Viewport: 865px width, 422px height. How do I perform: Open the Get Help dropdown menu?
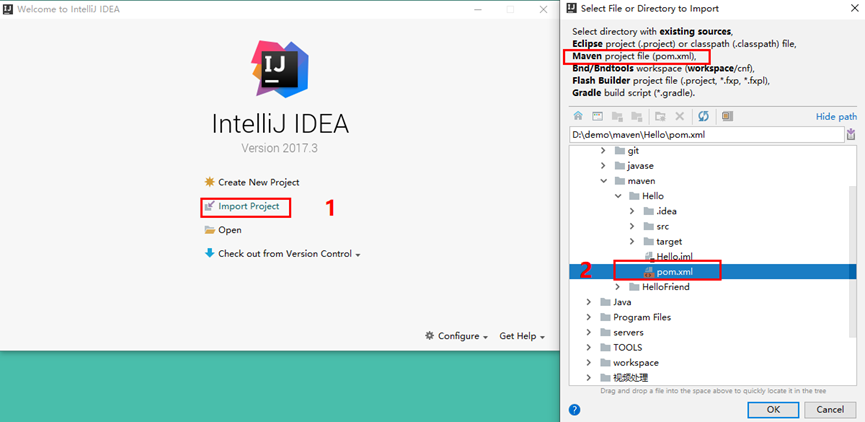tap(522, 336)
